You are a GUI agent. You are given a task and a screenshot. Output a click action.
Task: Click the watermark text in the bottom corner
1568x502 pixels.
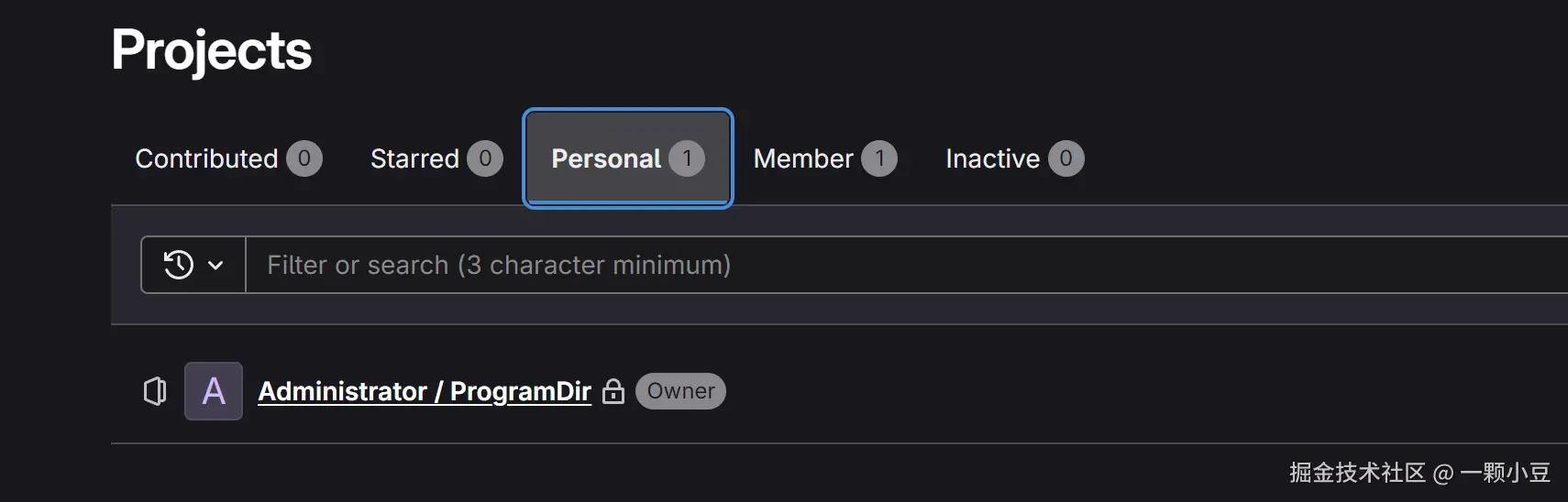click(1419, 473)
